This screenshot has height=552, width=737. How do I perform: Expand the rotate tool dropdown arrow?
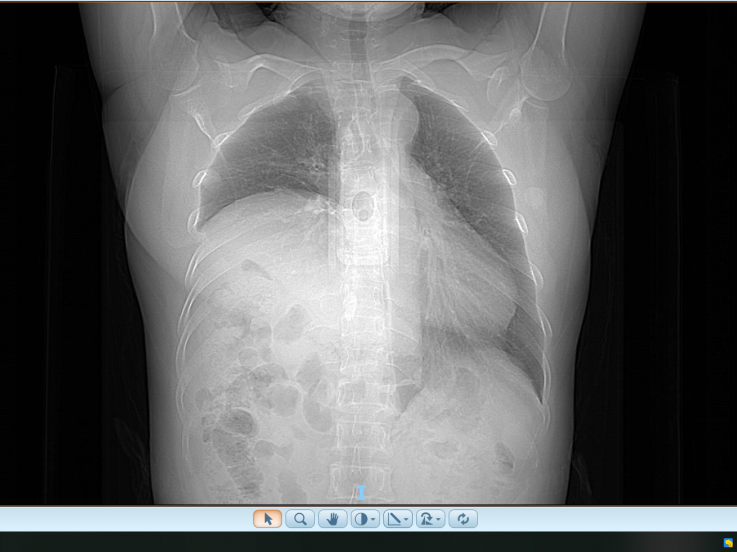[439, 520]
